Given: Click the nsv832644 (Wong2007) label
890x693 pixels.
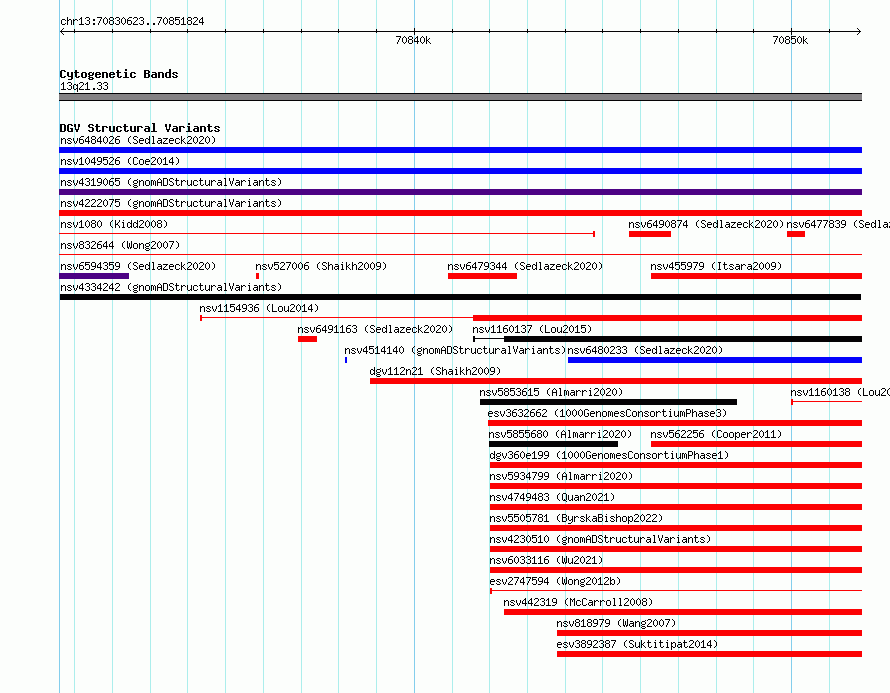Looking at the screenshot, I should pyautogui.click(x=120, y=245).
